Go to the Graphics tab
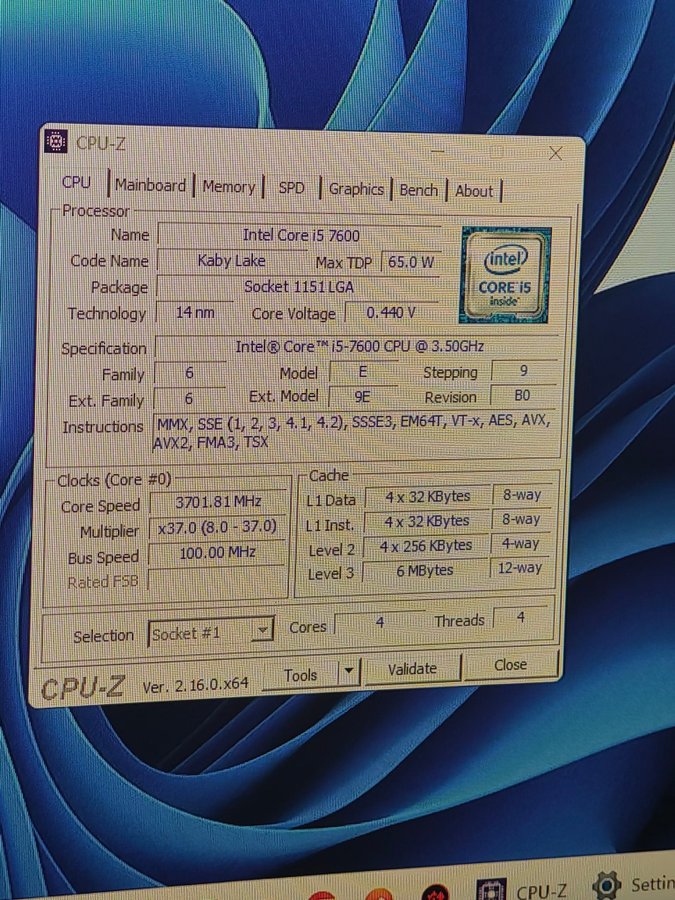This screenshot has height=900, width=675. point(356,189)
